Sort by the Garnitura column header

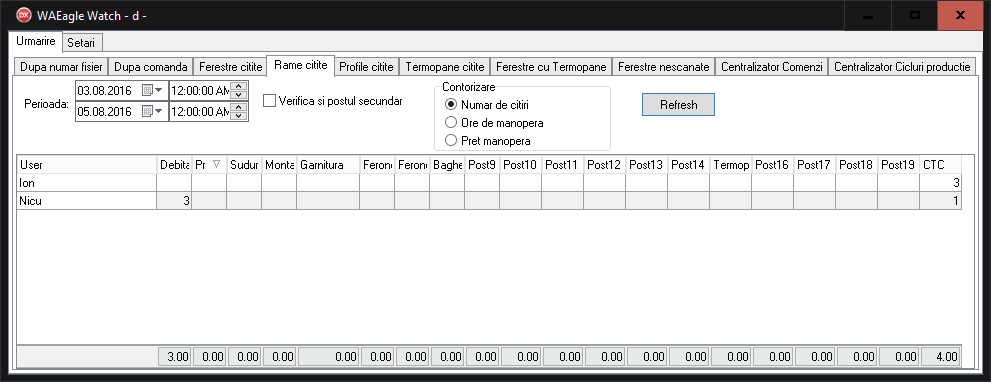coord(328,164)
